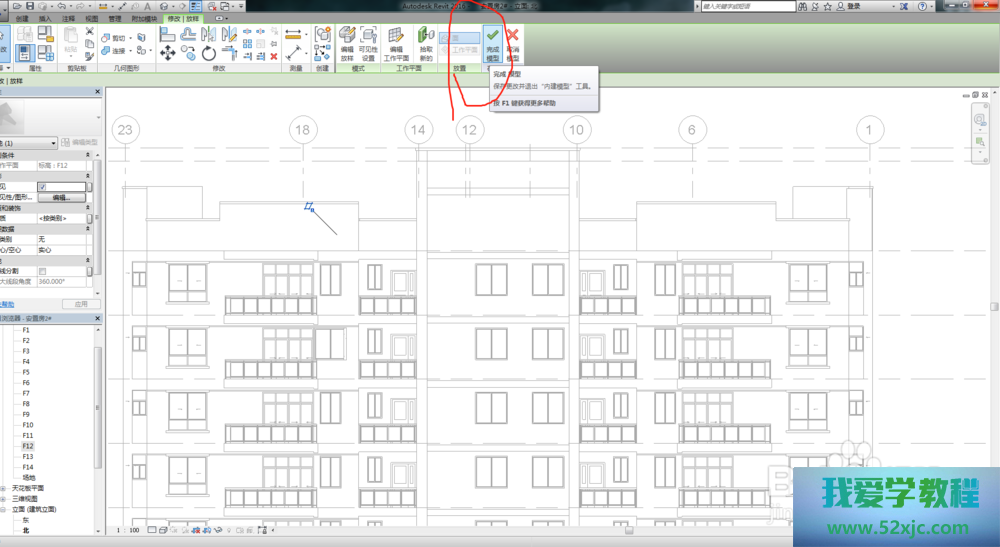Viewport: 1000px width, 547px height.
Task: Collapse the Elevations tree node
Action: coord(4,509)
